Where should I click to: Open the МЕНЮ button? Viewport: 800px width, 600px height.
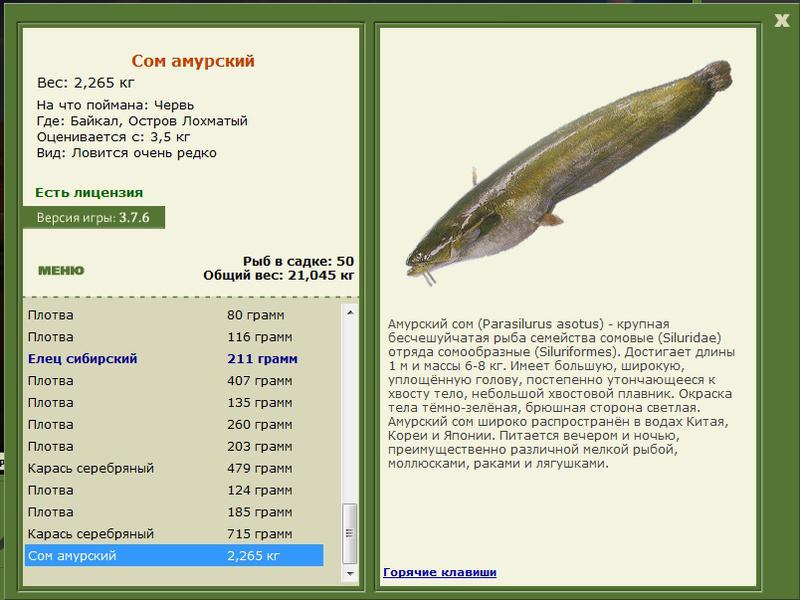[61, 270]
